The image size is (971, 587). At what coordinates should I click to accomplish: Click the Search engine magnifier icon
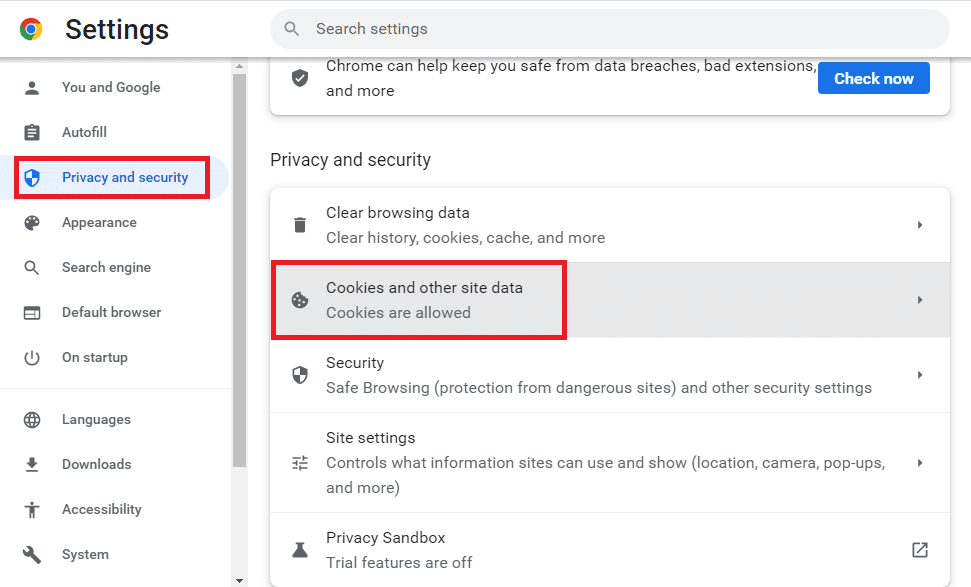click(32, 267)
